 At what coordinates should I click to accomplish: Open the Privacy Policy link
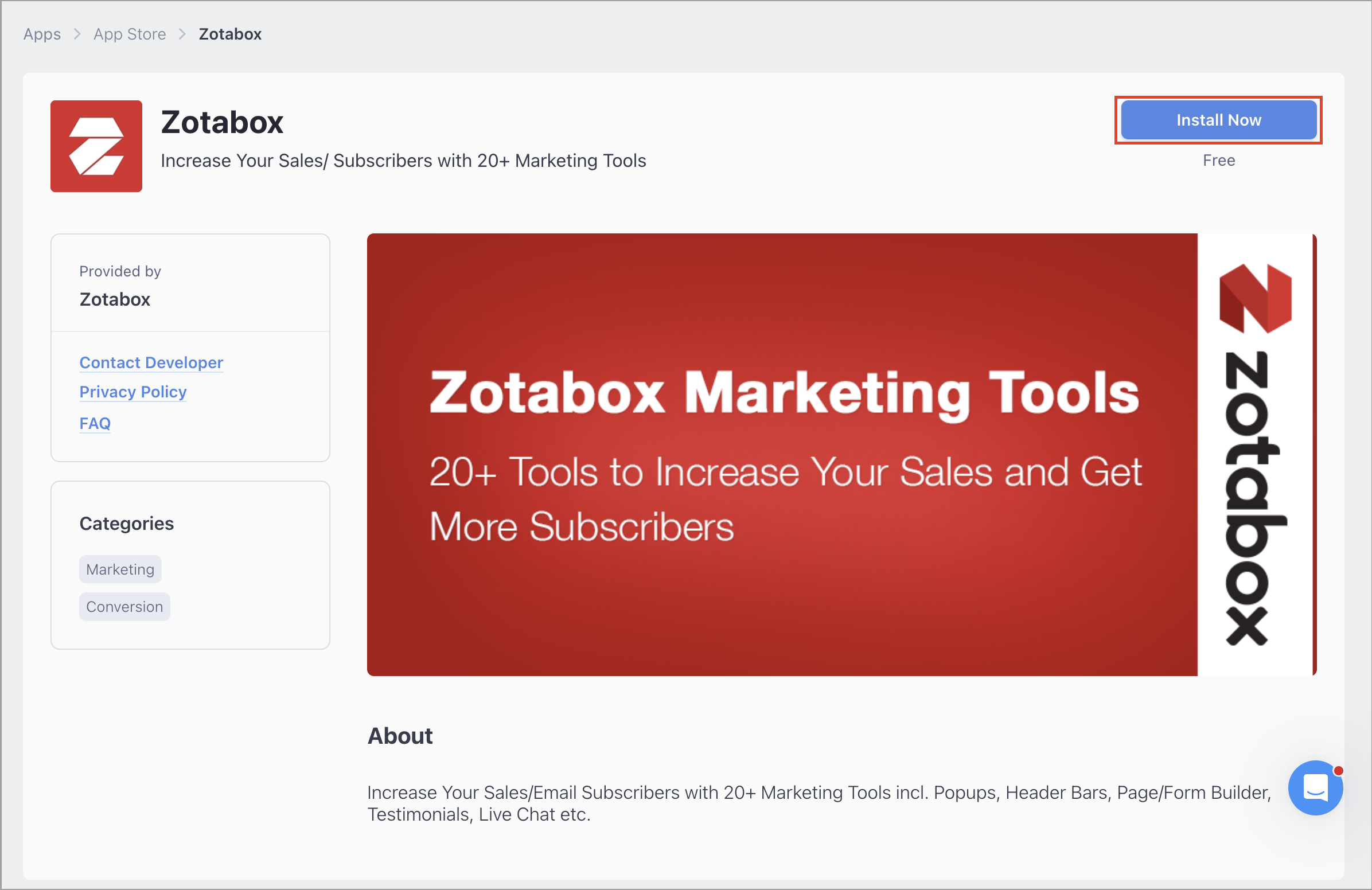[x=133, y=392]
